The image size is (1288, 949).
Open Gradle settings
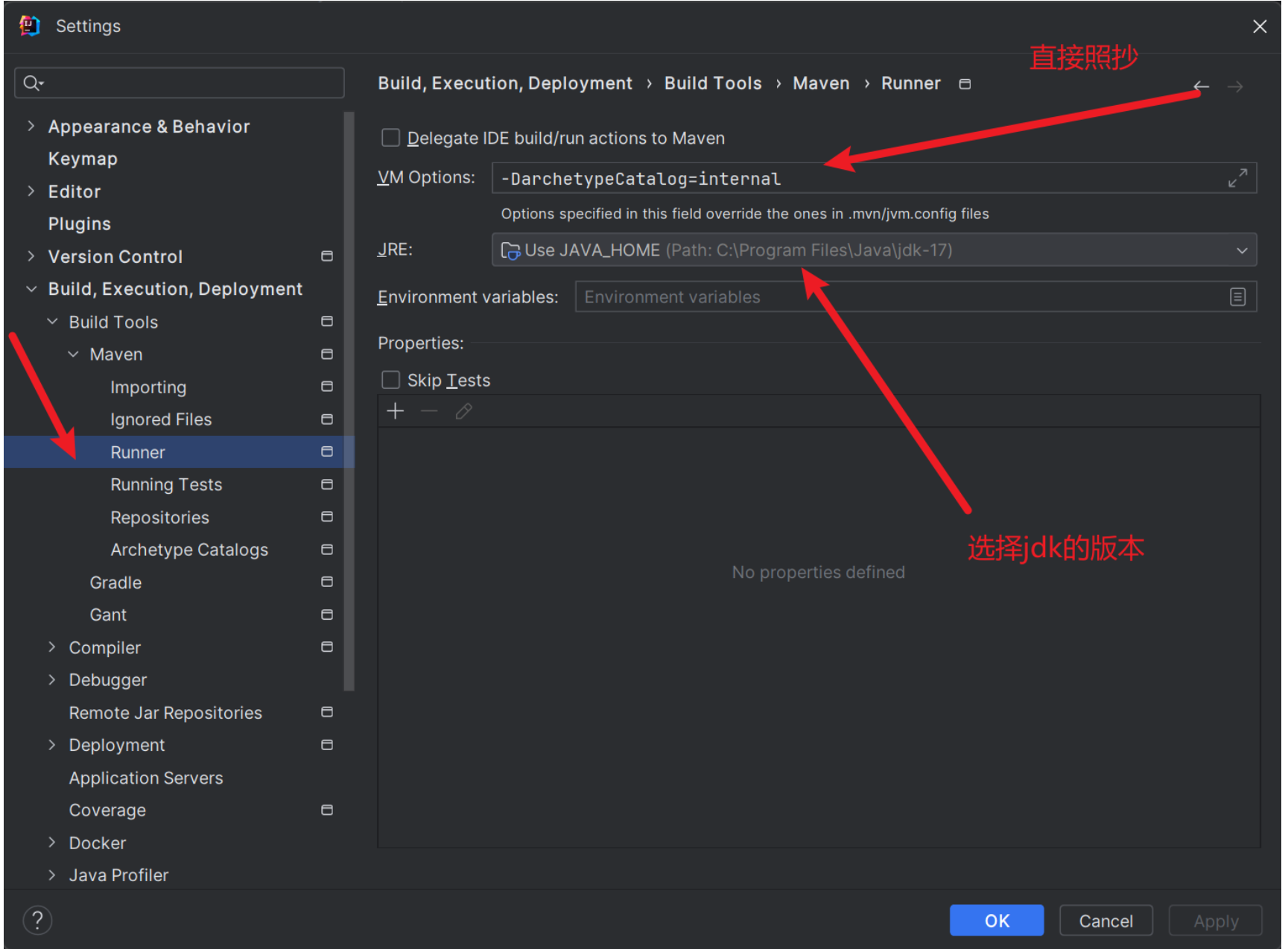(x=115, y=583)
